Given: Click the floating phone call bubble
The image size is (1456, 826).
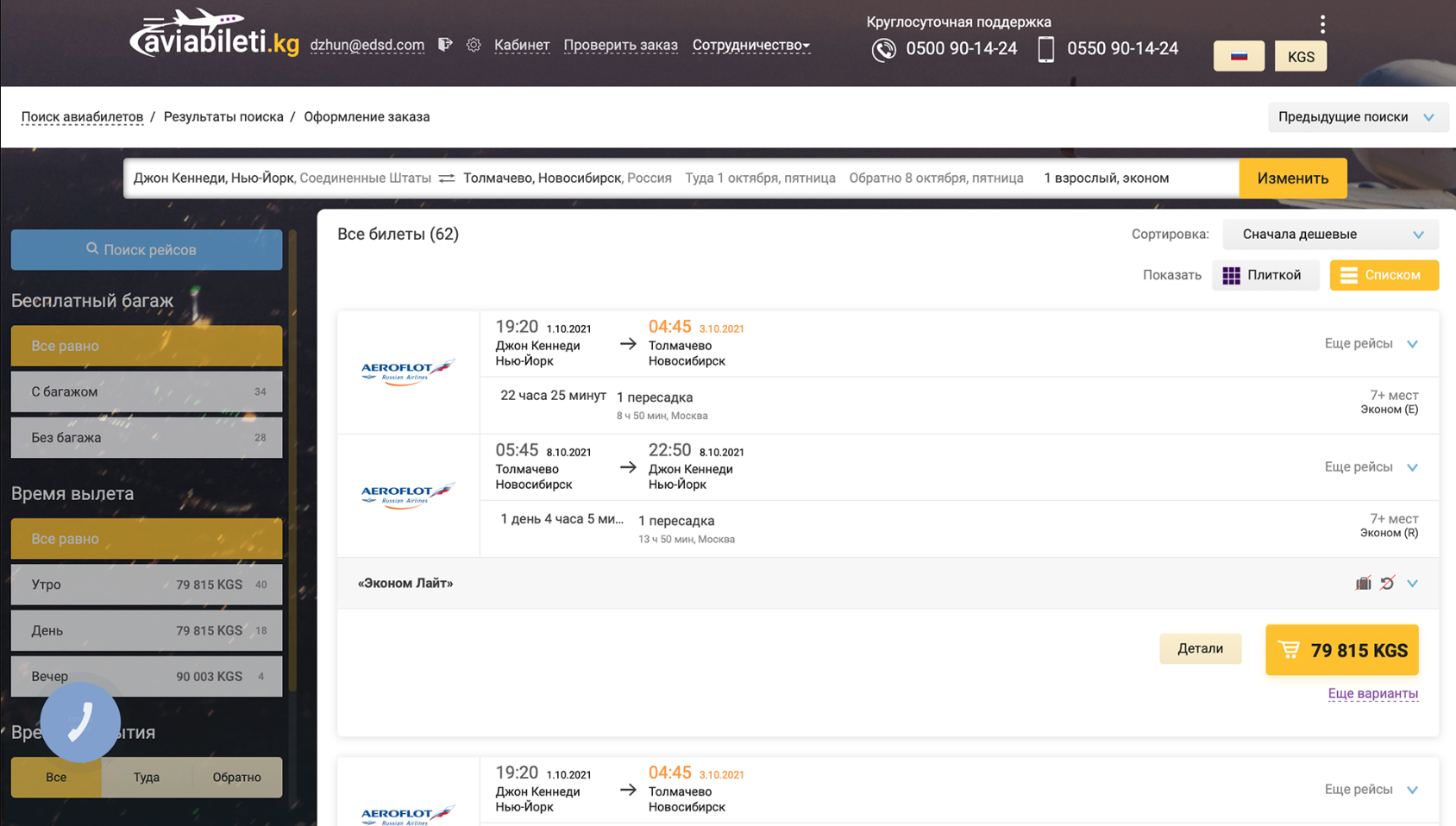Looking at the screenshot, I should (80, 722).
